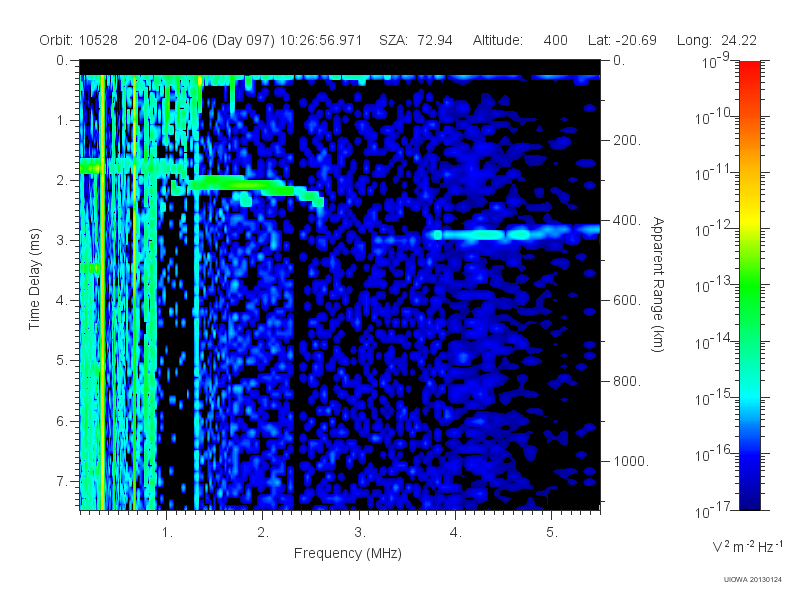Click the date 2012-04-06 (Day 097) text
Viewport: 800px width, 600px height.
(x=205, y=40)
